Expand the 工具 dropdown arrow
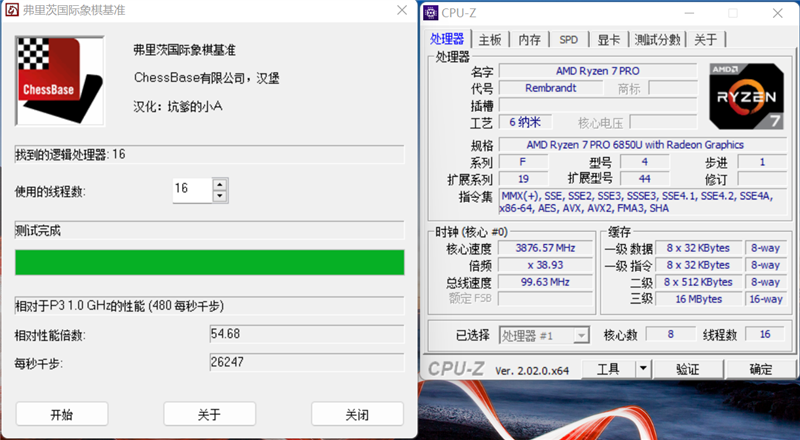 tap(643, 369)
